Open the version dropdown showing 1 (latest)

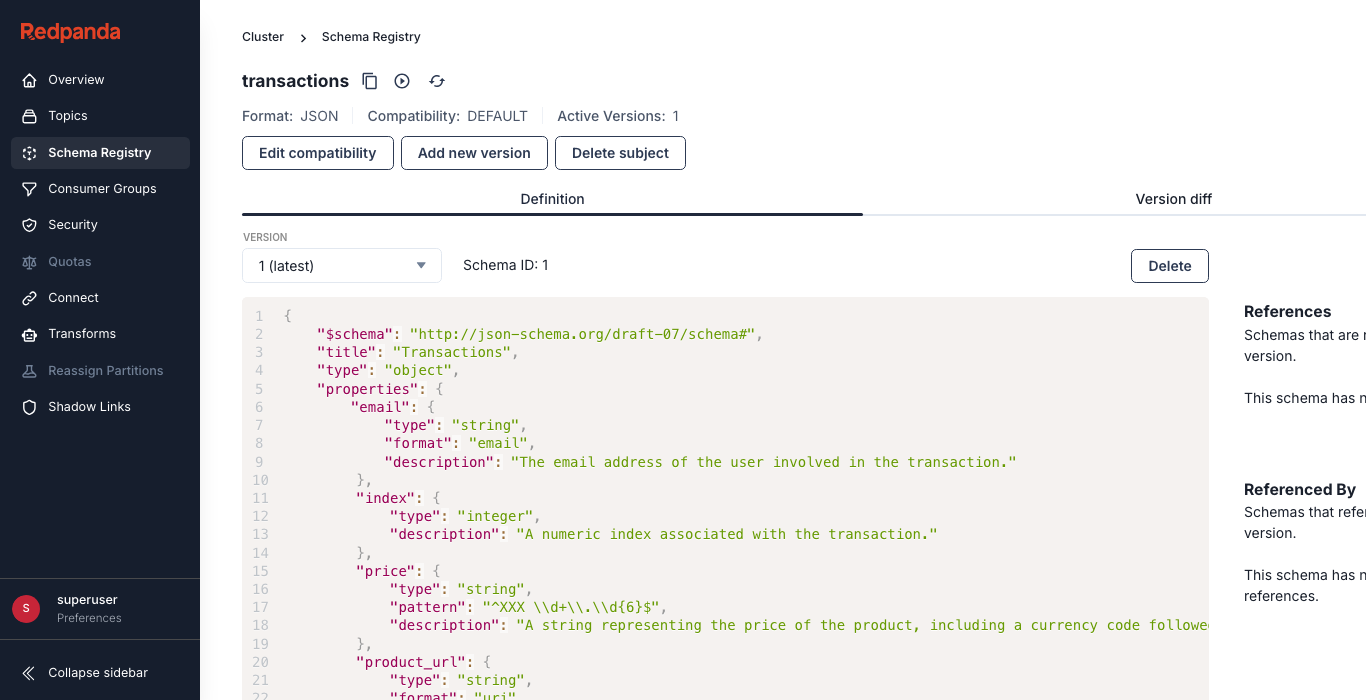point(341,266)
